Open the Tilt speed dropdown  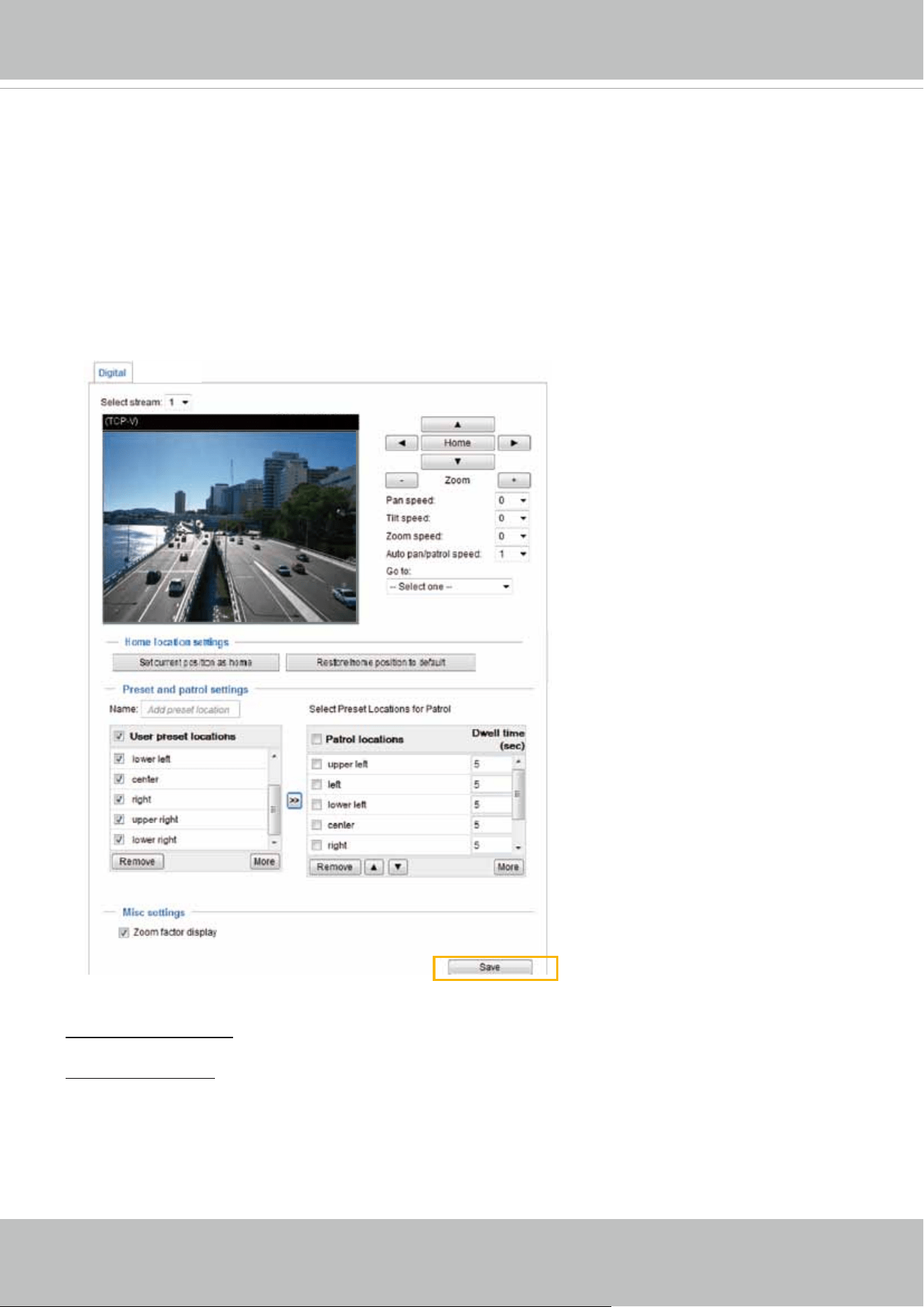tap(512, 518)
